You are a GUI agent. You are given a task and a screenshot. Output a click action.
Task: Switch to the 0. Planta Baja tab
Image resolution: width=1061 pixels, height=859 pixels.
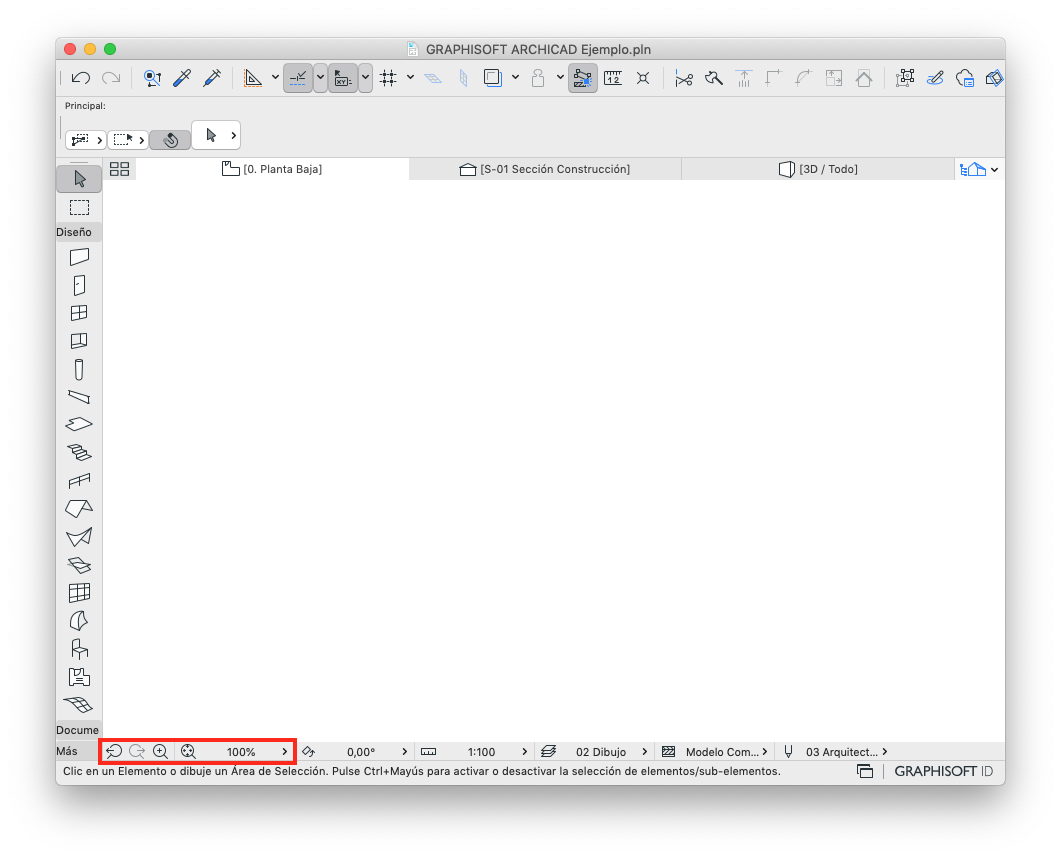pyautogui.click(x=272, y=169)
